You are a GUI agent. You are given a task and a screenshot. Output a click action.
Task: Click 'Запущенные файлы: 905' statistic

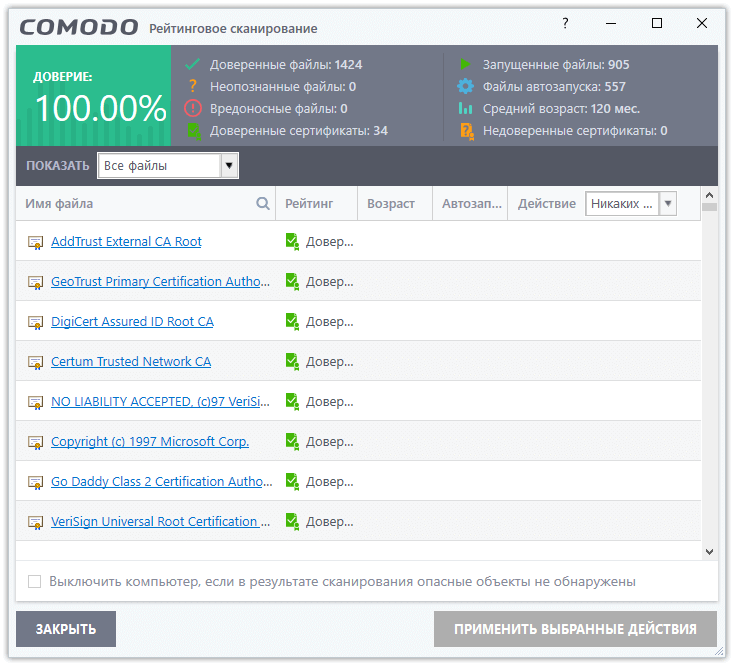click(556, 65)
